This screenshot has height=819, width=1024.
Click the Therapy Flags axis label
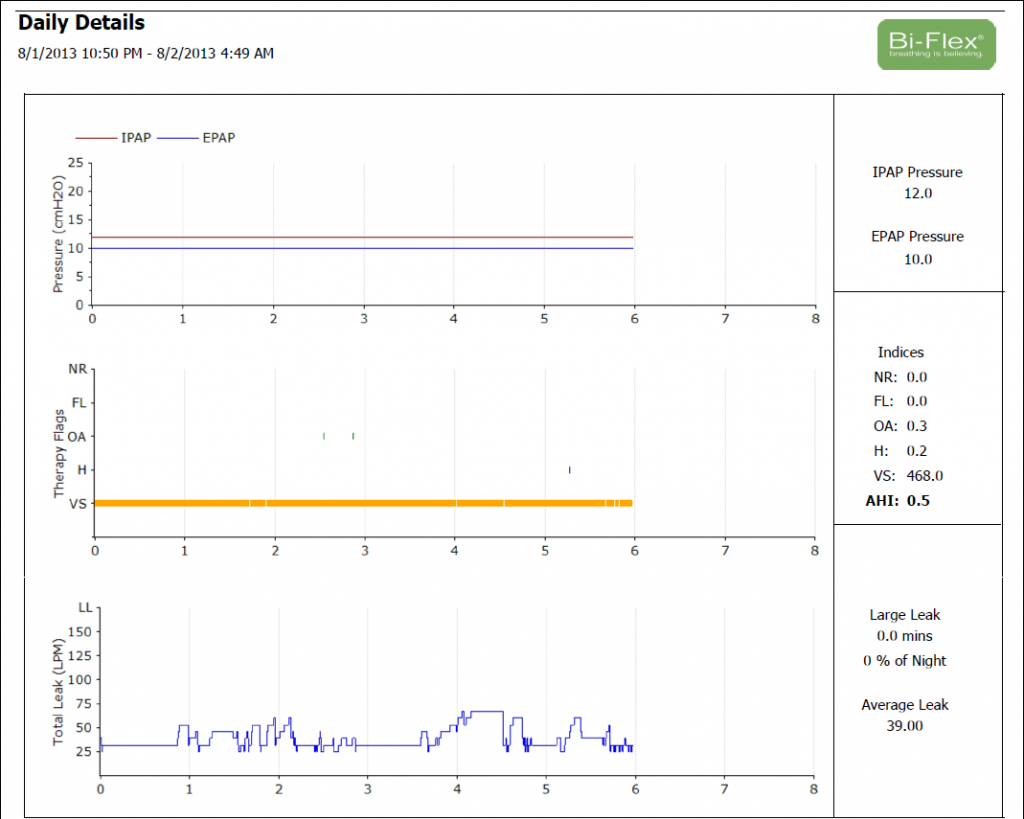point(59,453)
